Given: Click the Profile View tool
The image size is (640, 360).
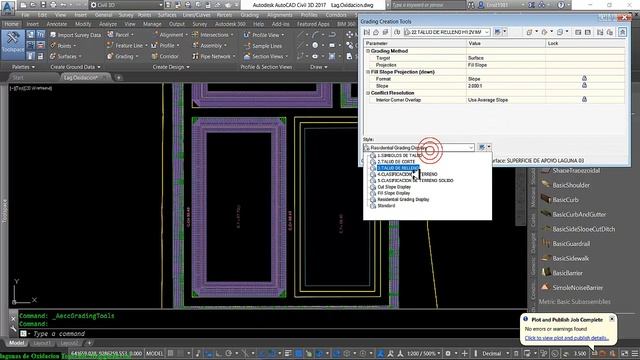Looking at the screenshot, I should pyautogui.click(x=264, y=35).
